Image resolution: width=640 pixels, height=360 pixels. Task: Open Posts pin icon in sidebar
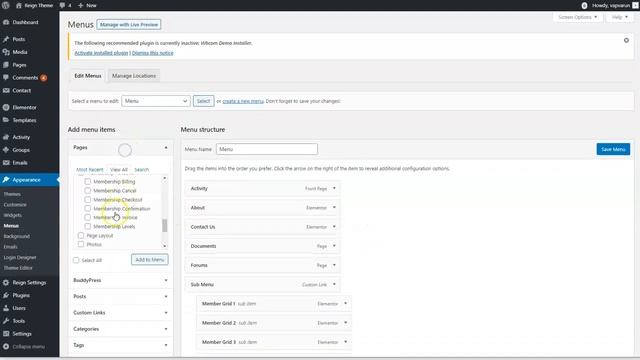[x=6, y=39]
